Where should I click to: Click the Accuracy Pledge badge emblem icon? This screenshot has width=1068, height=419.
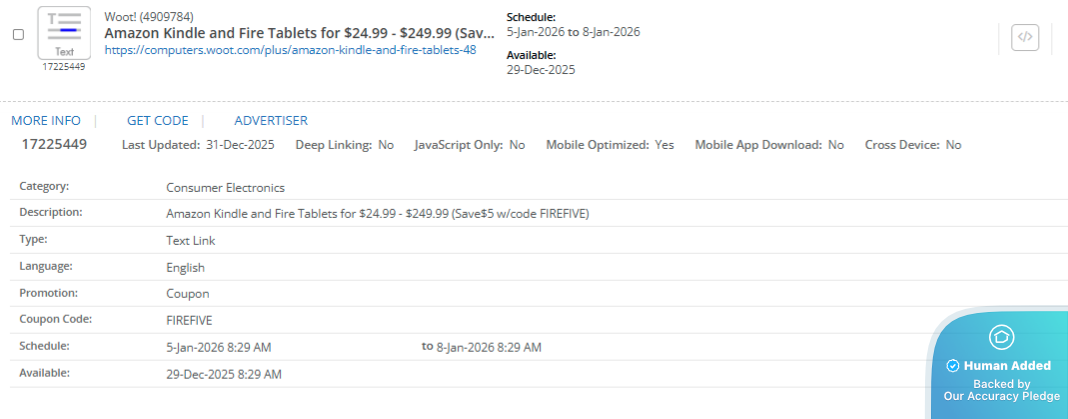click(1001, 336)
